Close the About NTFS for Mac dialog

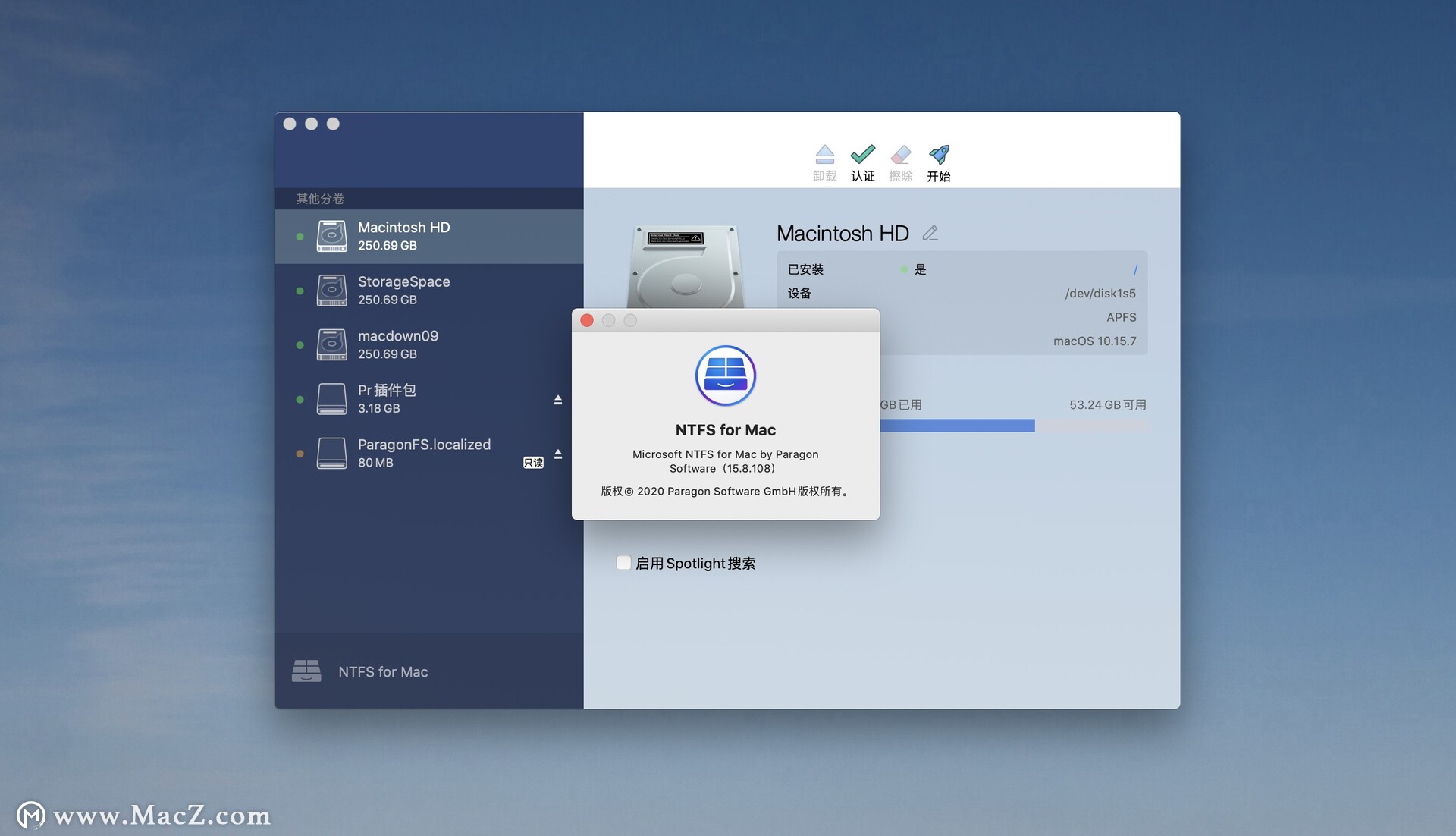pyautogui.click(x=587, y=320)
